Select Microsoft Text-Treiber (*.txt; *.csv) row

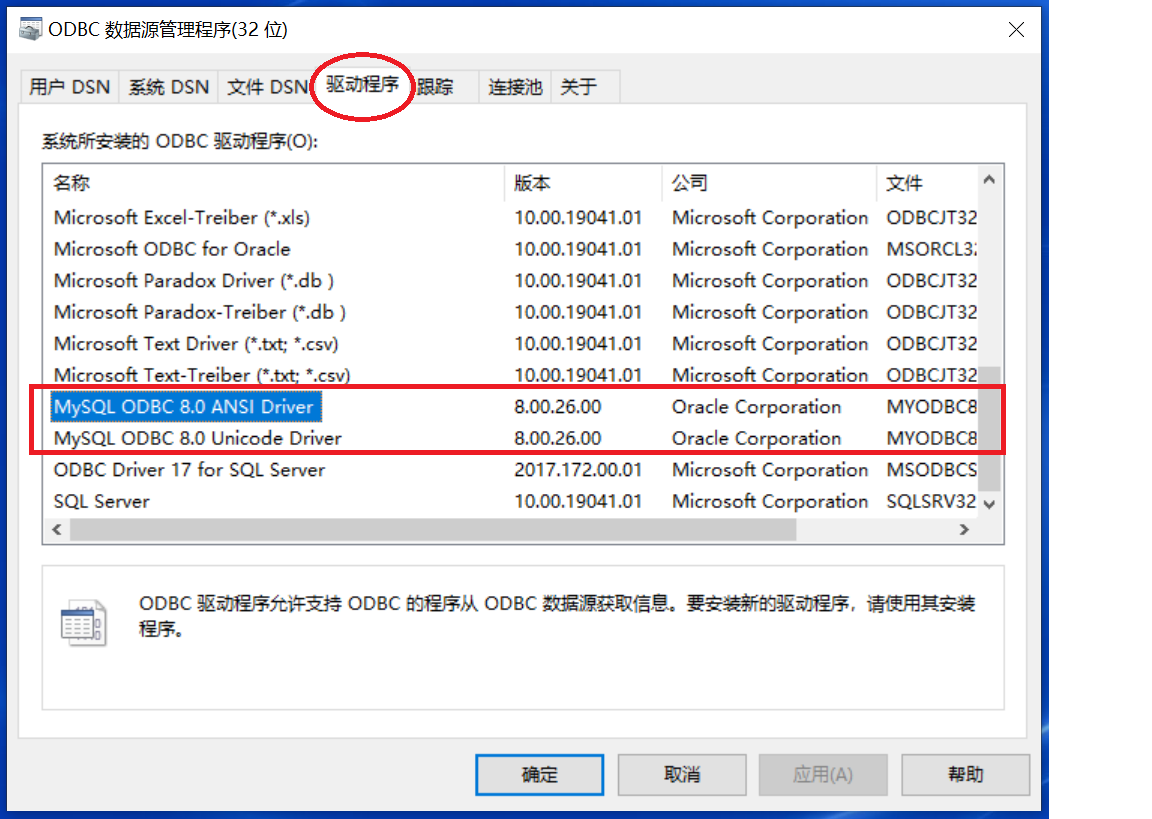click(511, 375)
